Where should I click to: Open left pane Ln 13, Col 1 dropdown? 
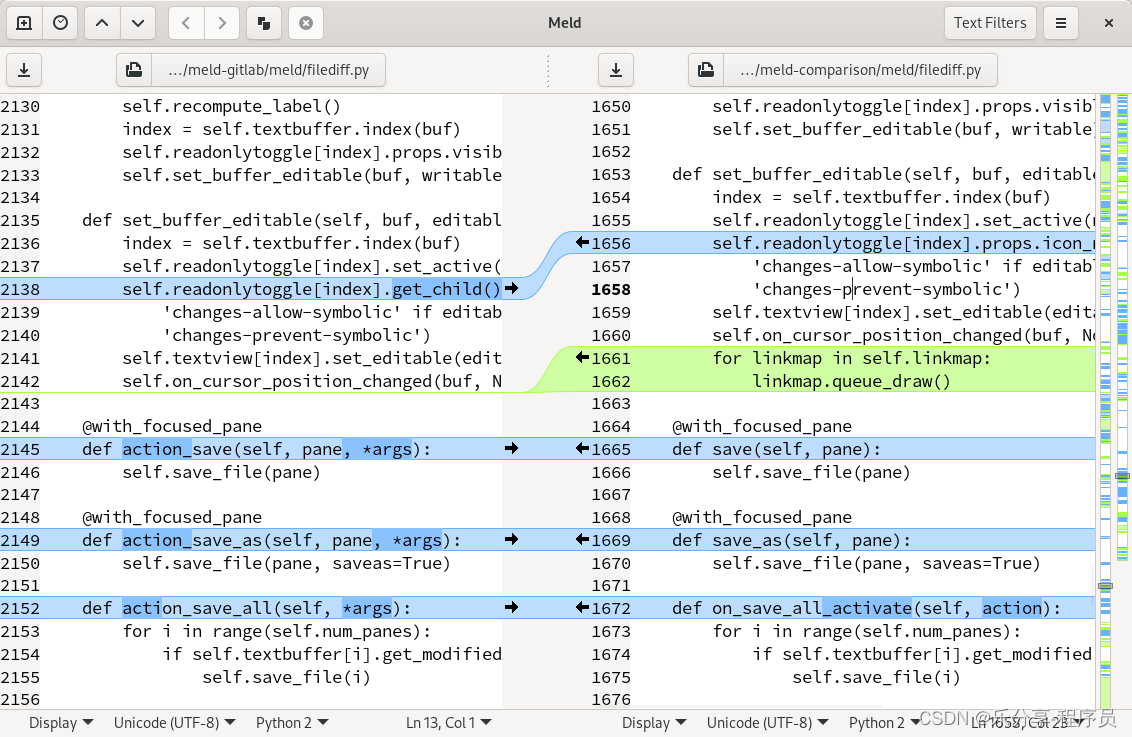(x=448, y=723)
